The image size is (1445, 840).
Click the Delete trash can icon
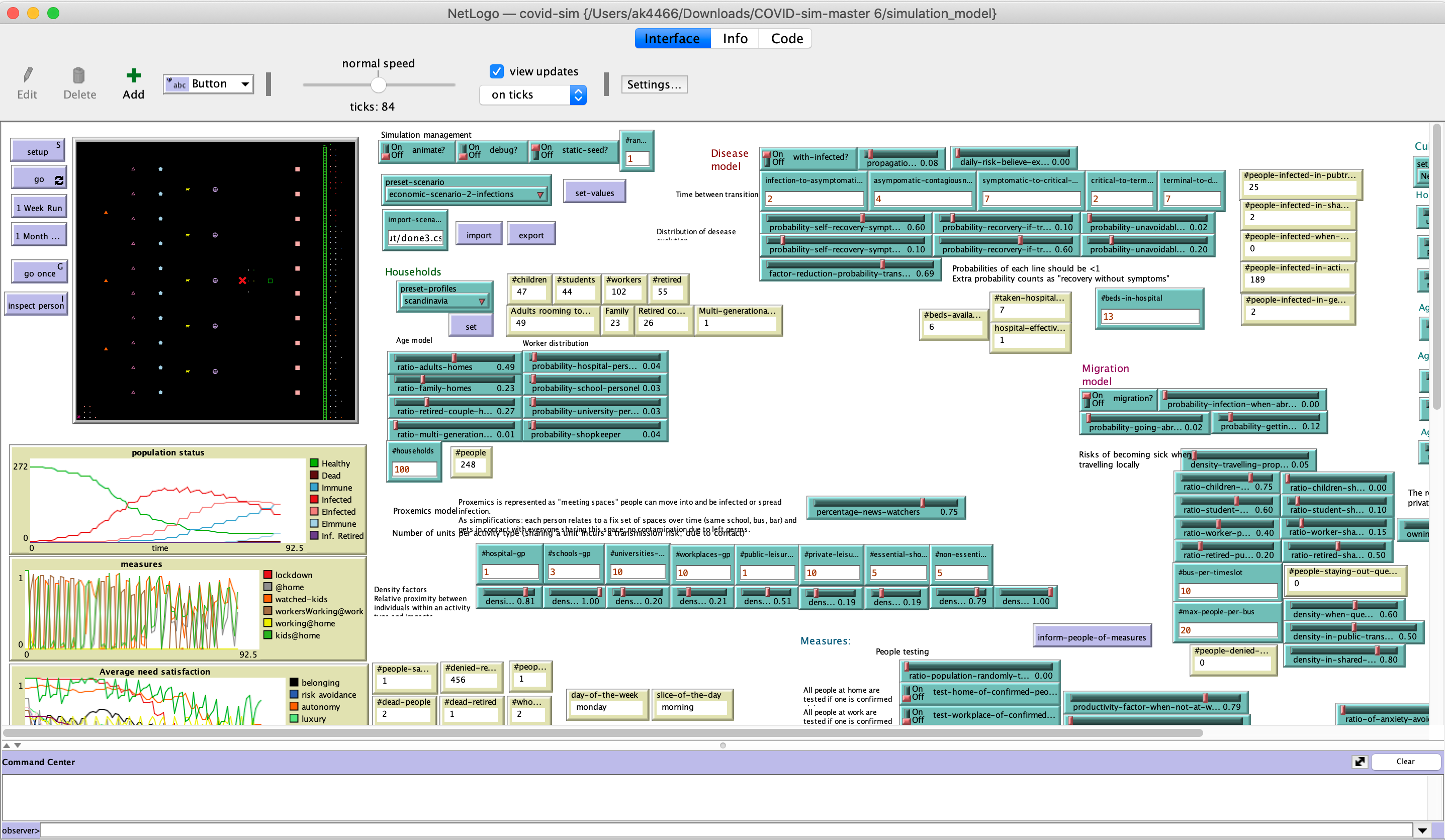click(79, 75)
